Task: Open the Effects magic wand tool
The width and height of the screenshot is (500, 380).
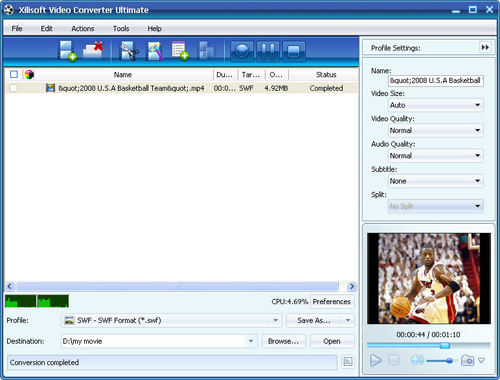Action: coord(155,51)
